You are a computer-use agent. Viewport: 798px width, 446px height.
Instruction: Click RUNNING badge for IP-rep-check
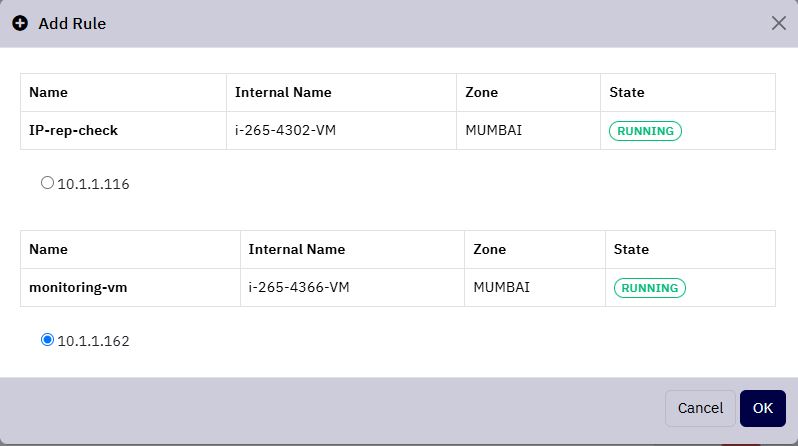click(x=645, y=131)
